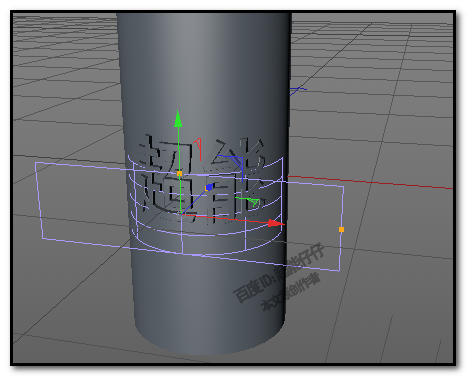Select the embossed text on the cylinder
Screen dimensions: 467x377
coord(202,178)
